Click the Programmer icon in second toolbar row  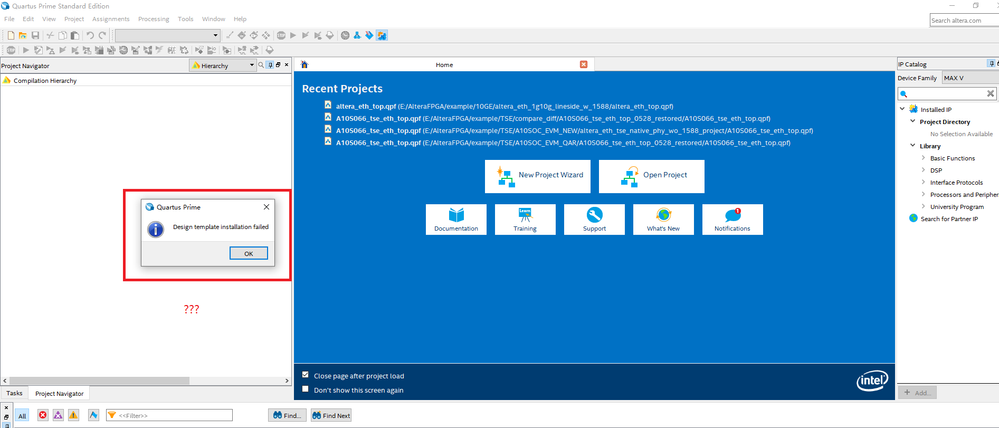point(270,50)
